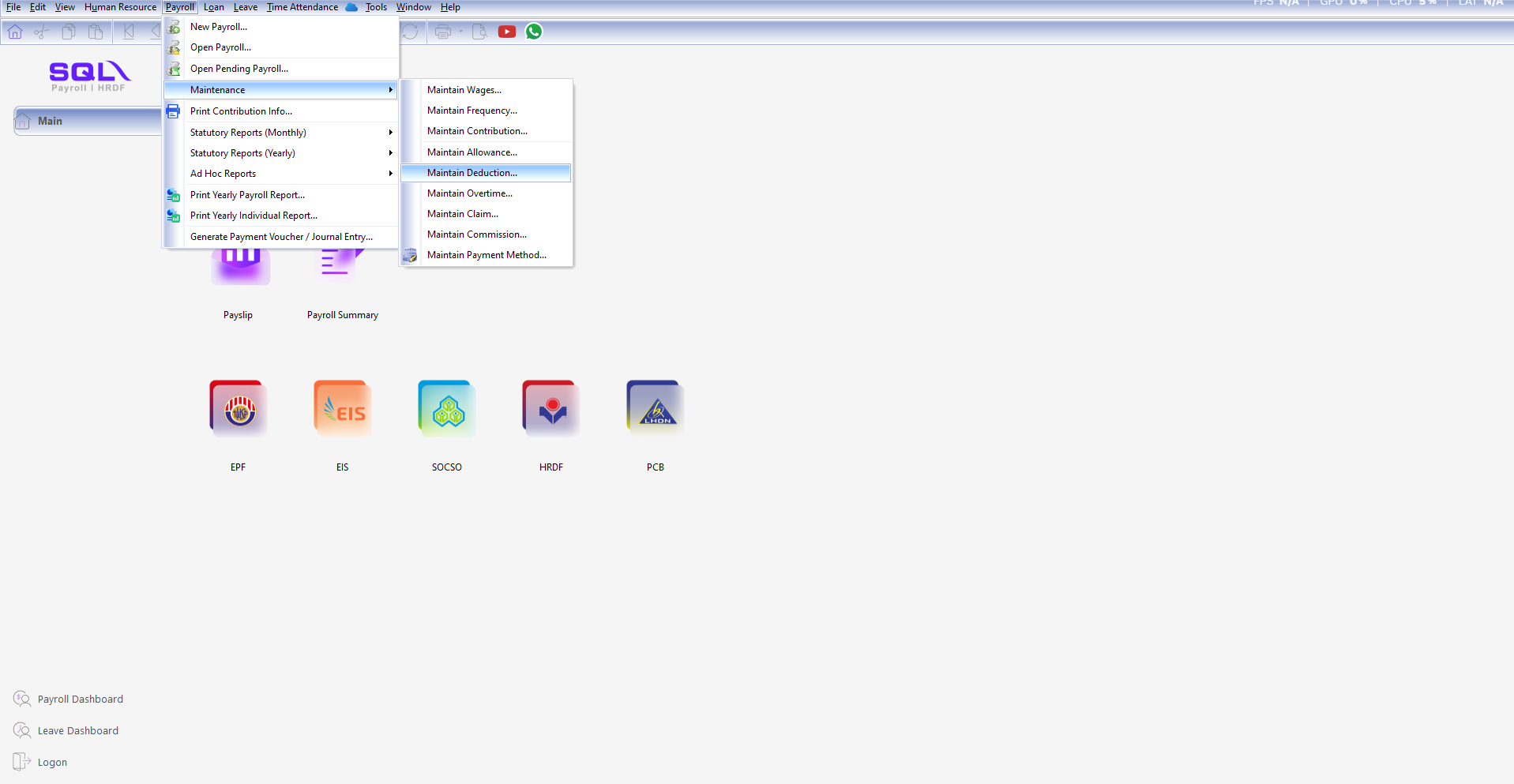
Task: Click Logon in the sidebar
Action: 52,763
